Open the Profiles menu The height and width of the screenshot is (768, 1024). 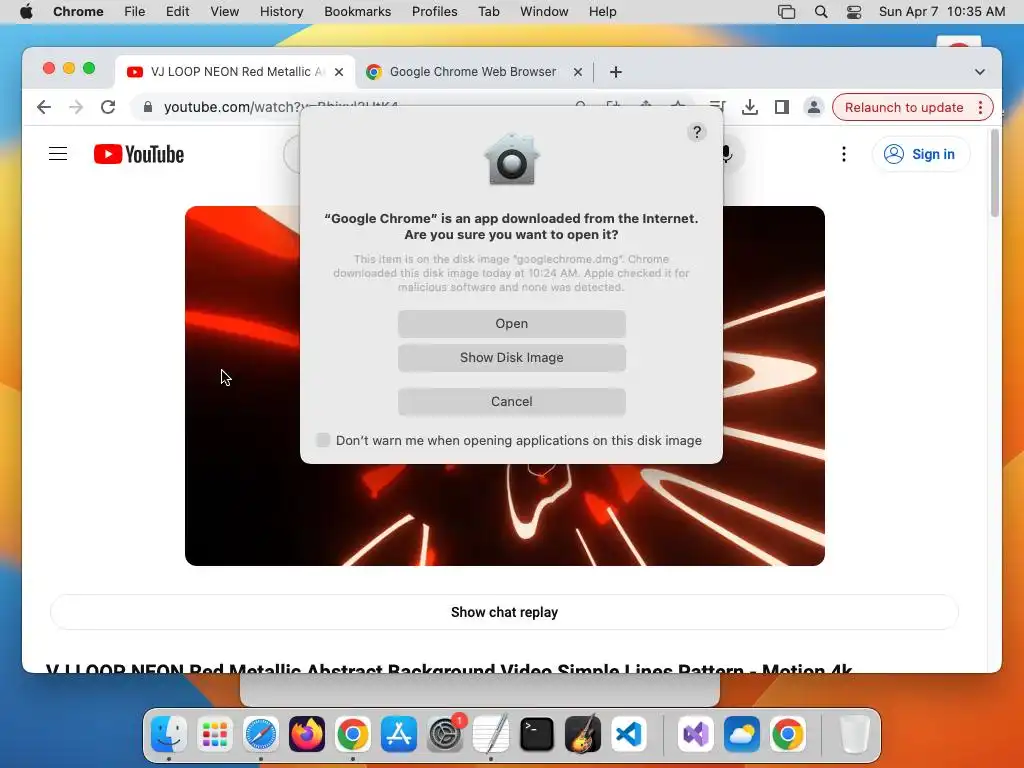434,12
